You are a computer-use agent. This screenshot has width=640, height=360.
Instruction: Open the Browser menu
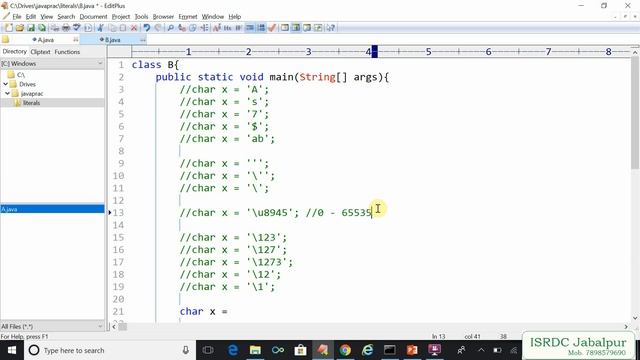point(163,17)
